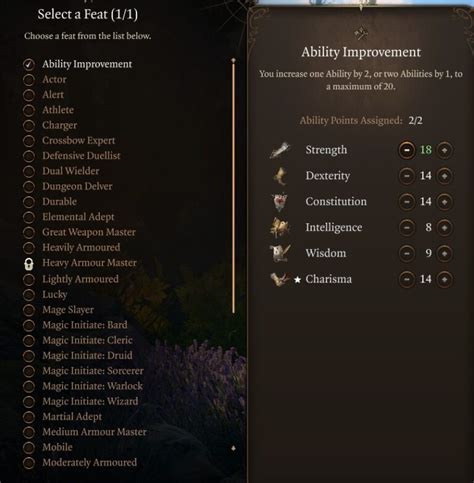474x483 pixels.
Task: Increase Charisma with the plus button
Action: tap(444, 279)
